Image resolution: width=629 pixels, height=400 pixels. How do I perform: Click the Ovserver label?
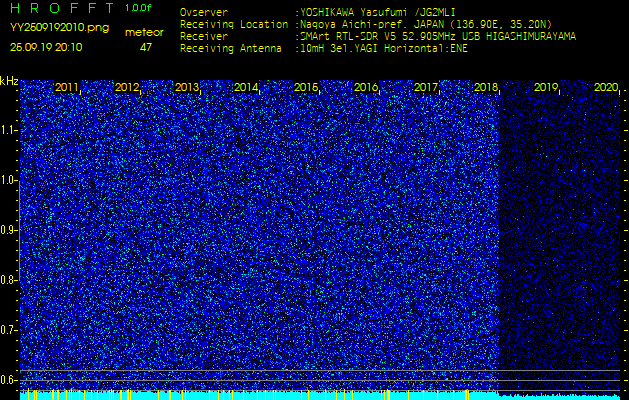coord(204,12)
